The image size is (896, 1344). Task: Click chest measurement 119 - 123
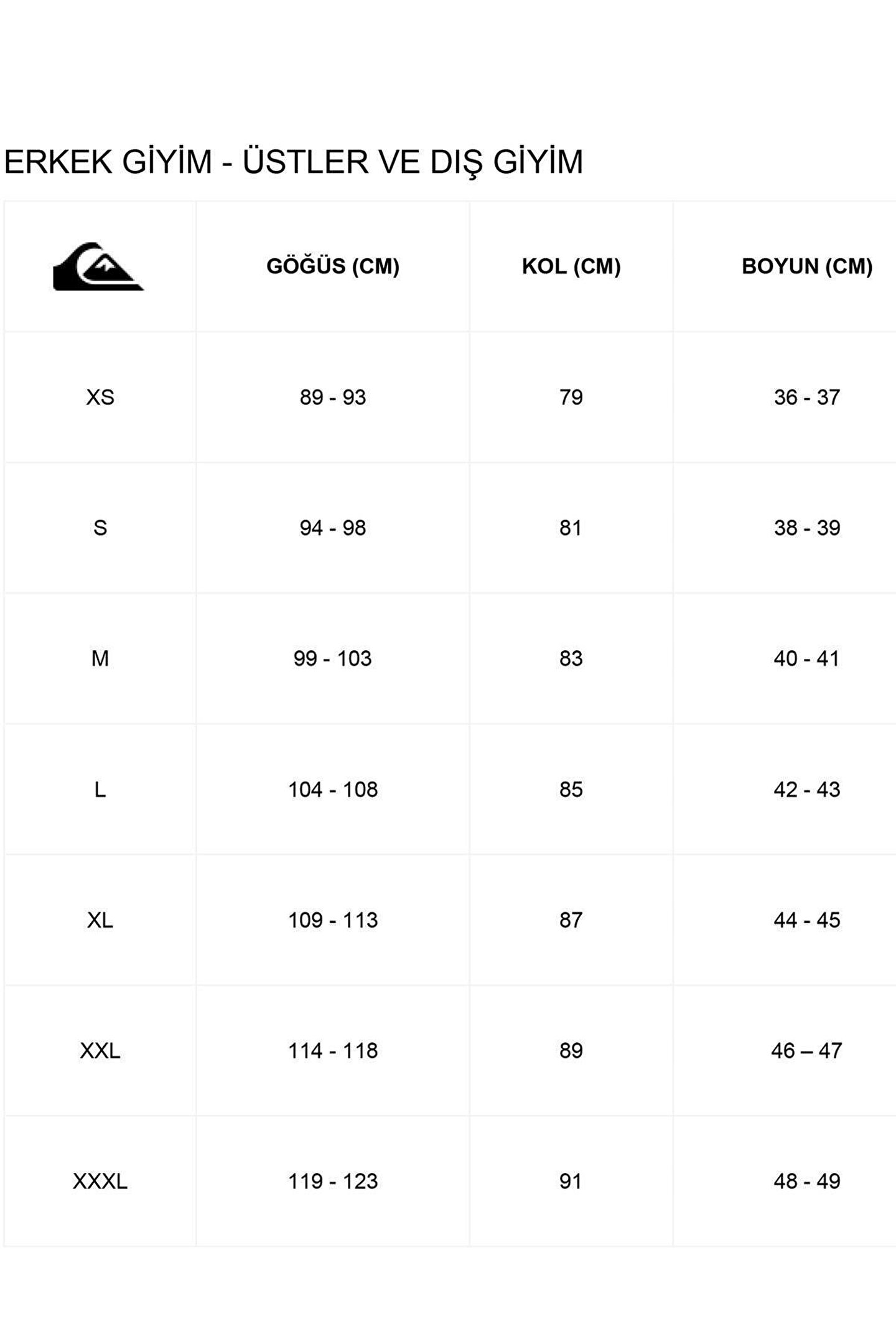coord(333,1182)
